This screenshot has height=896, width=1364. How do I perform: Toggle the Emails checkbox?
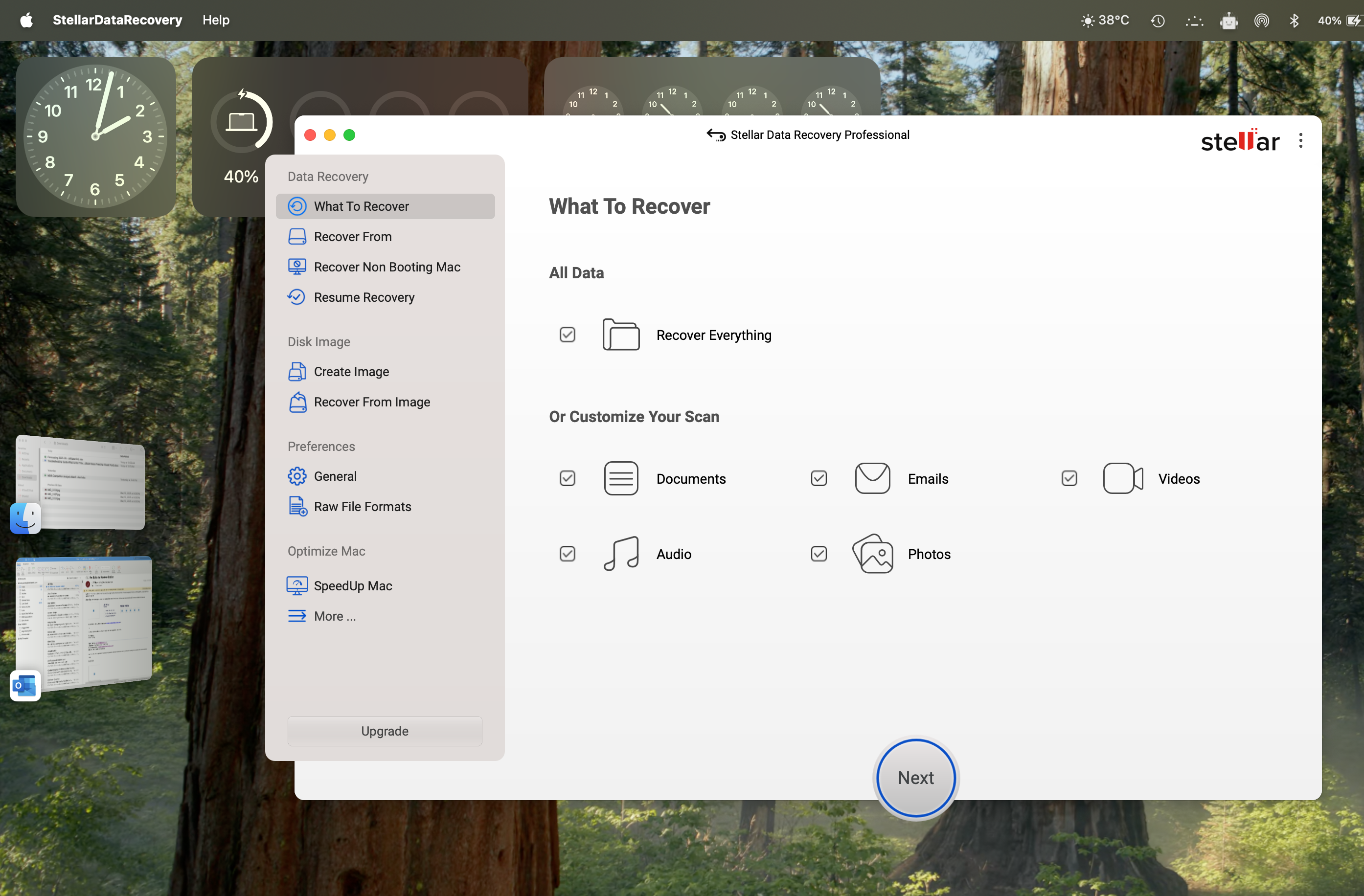tap(818, 478)
